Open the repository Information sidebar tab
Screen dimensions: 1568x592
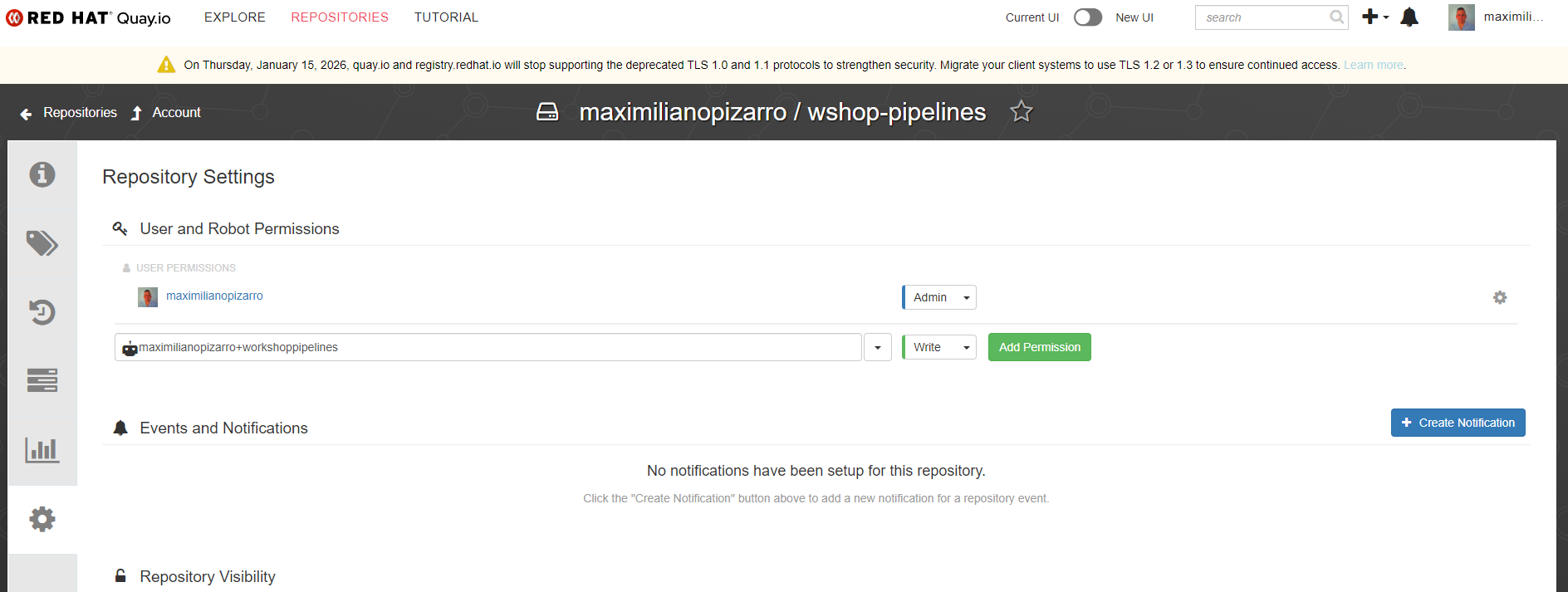point(42,174)
